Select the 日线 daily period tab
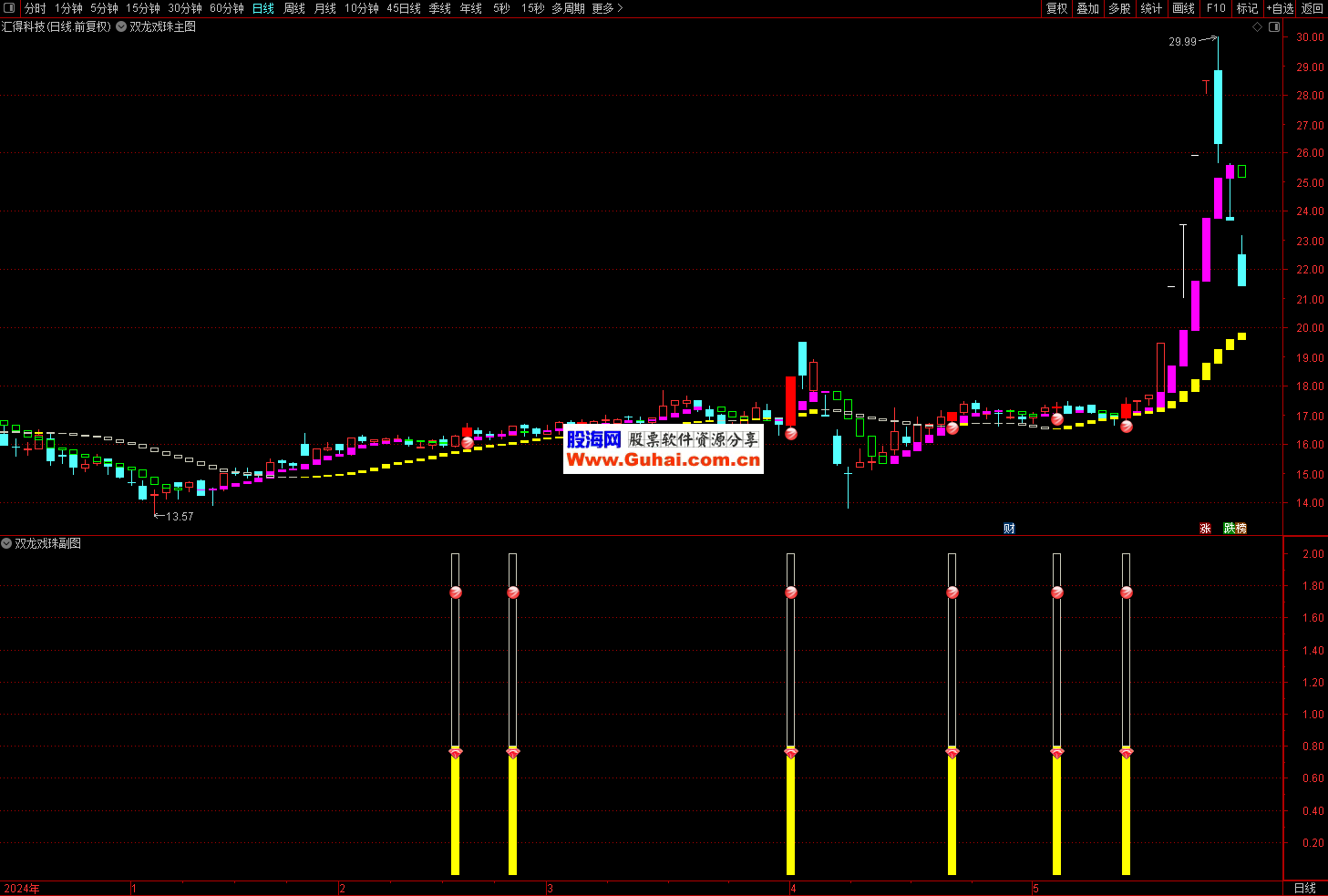1328x896 pixels. tap(263, 8)
